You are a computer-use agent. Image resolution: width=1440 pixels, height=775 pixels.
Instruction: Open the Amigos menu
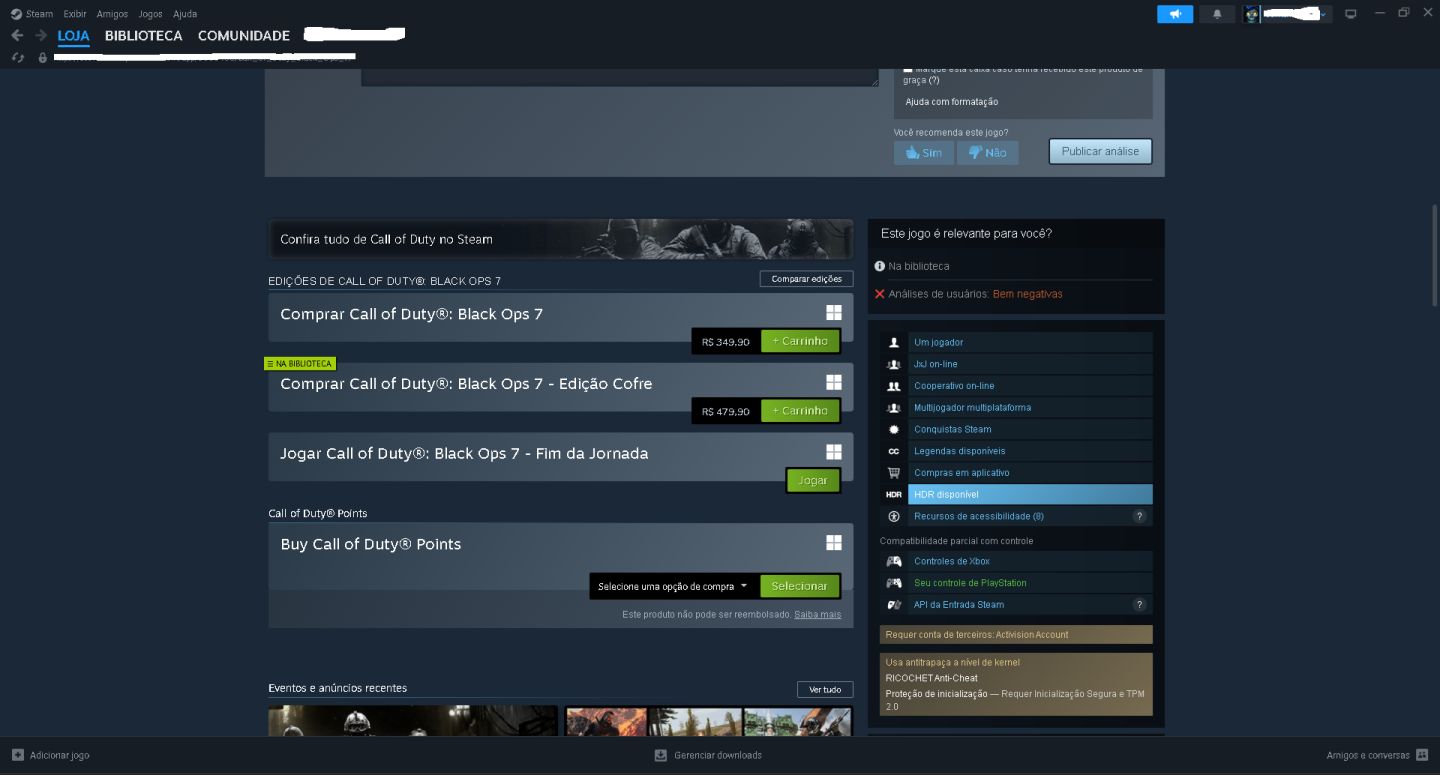click(112, 14)
